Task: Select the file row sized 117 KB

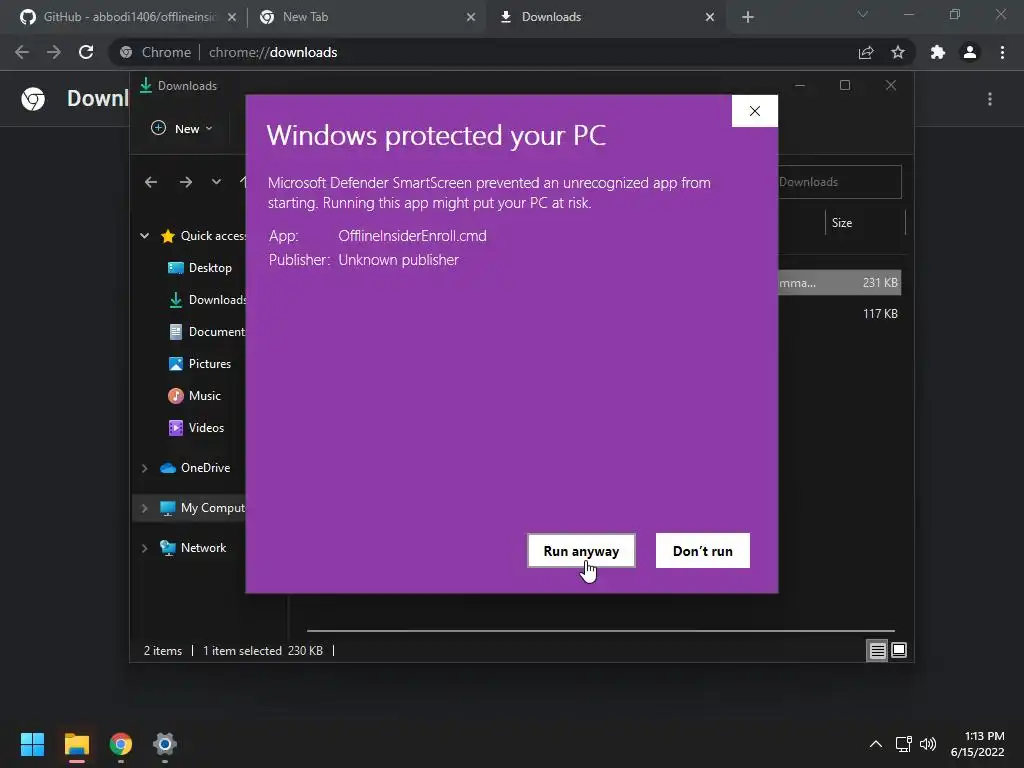Action: (x=840, y=314)
